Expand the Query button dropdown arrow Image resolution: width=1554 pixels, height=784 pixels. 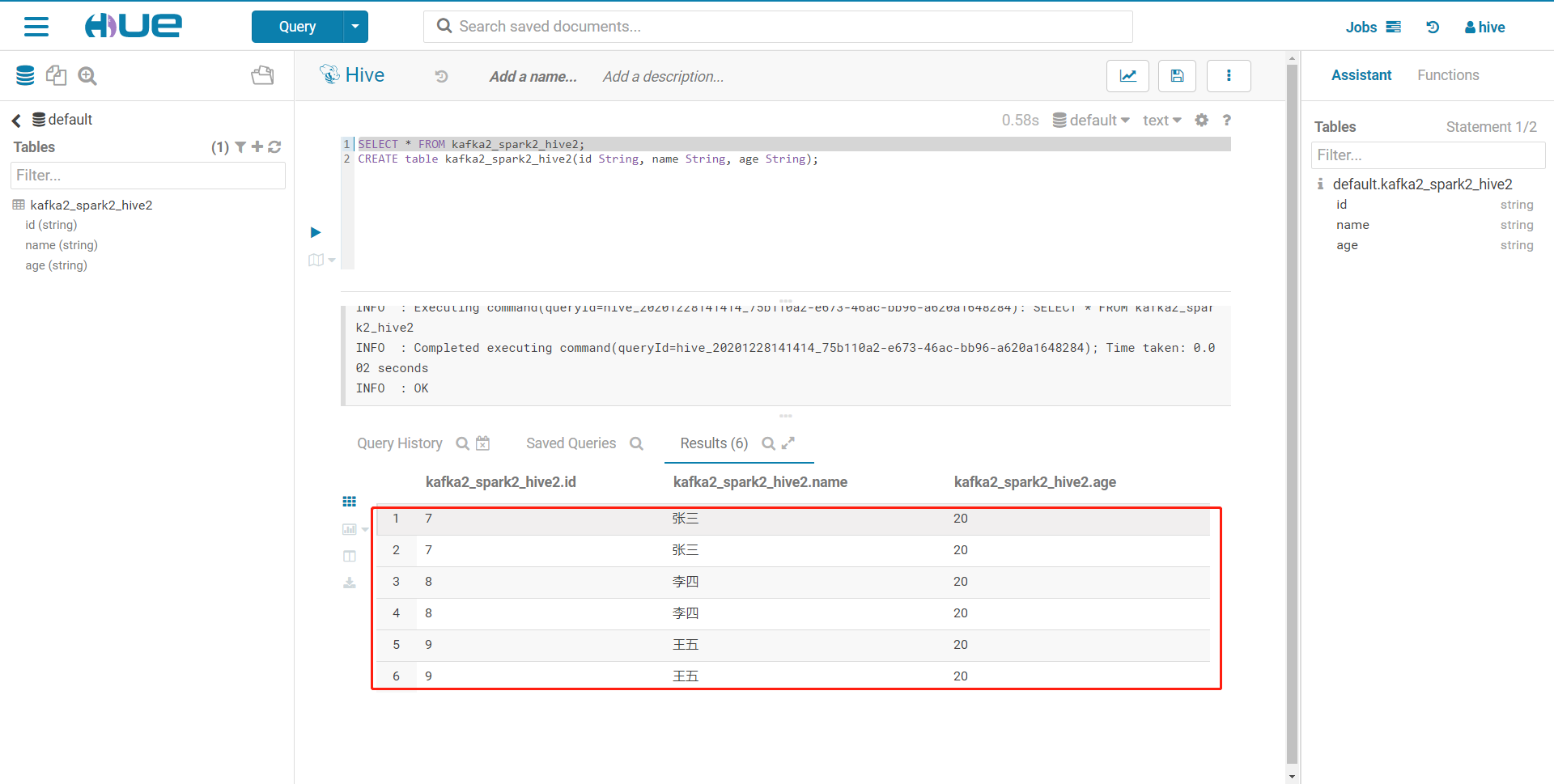[355, 27]
